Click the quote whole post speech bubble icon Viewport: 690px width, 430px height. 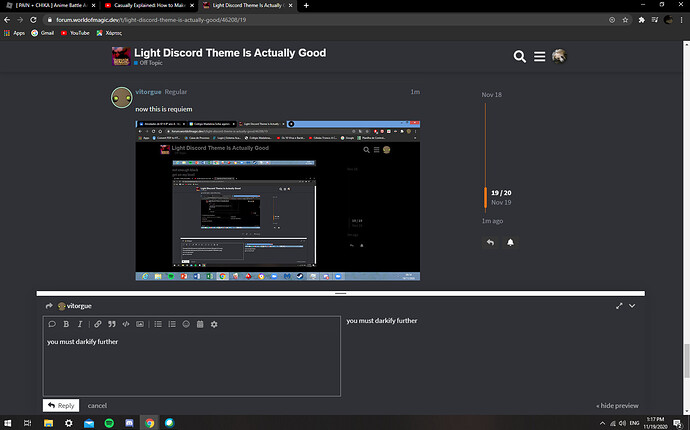tap(52, 324)
